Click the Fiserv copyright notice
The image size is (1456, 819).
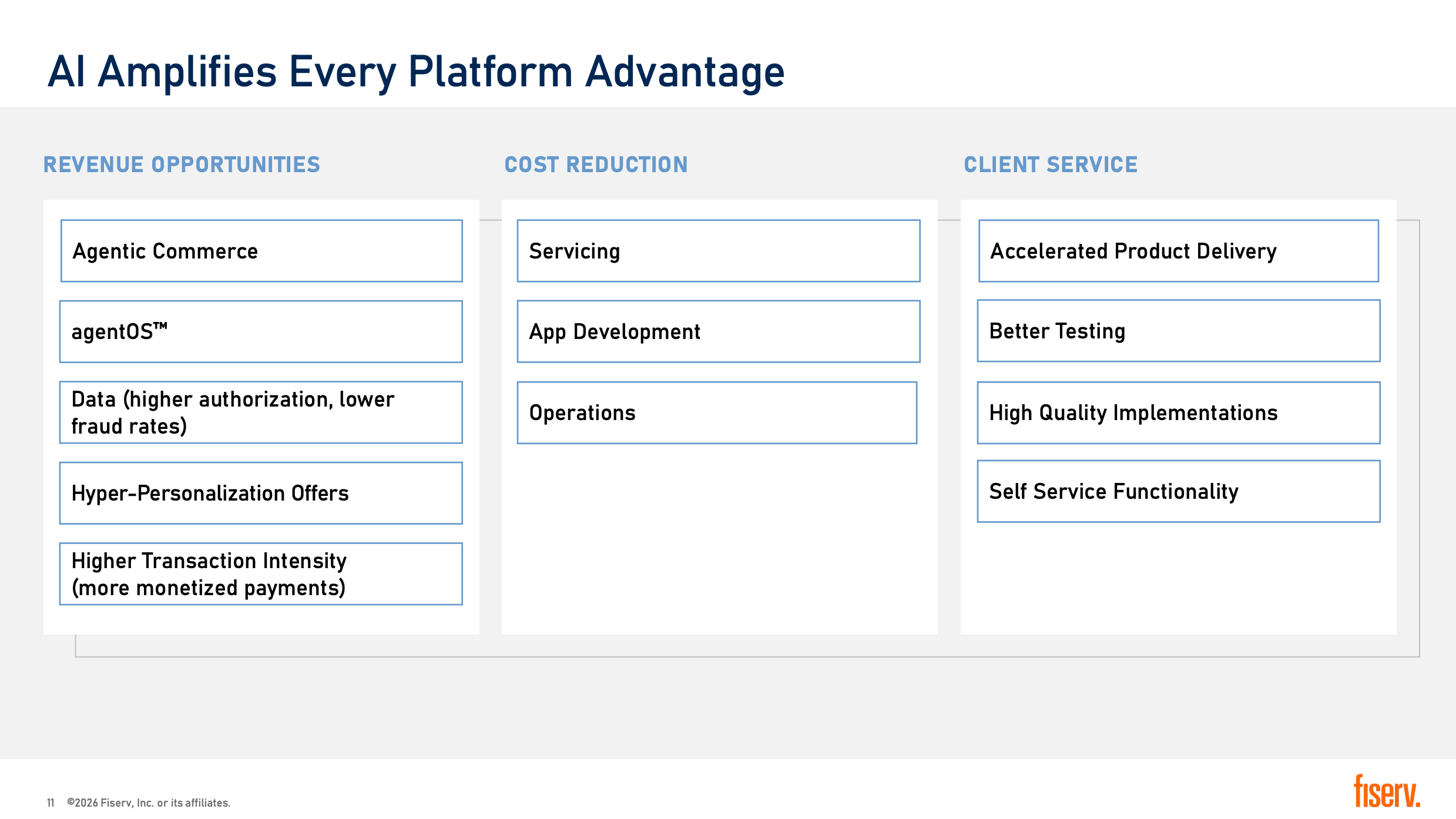point(149,803)
